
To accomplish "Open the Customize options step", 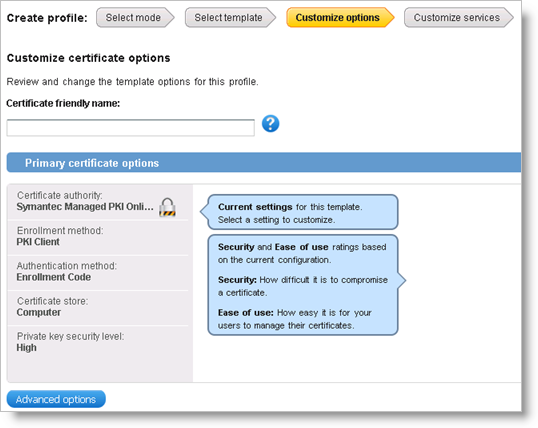I will point(340,18).
